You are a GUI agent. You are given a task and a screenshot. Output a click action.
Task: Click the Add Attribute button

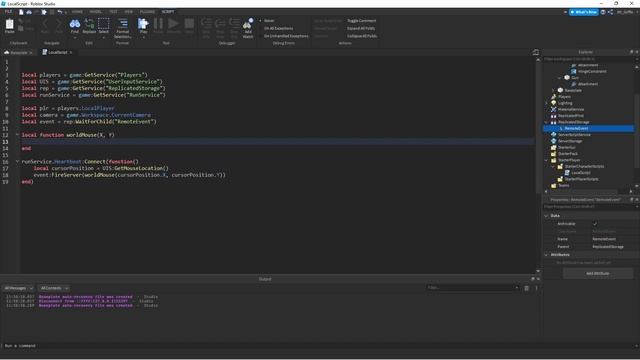[598, 273]
